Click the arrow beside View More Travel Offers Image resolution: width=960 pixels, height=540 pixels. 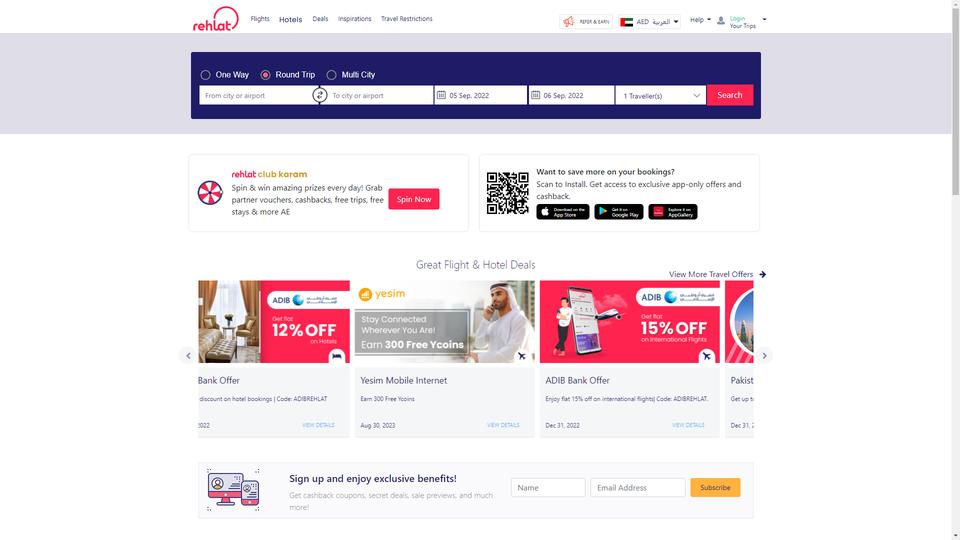coord(762,274)
